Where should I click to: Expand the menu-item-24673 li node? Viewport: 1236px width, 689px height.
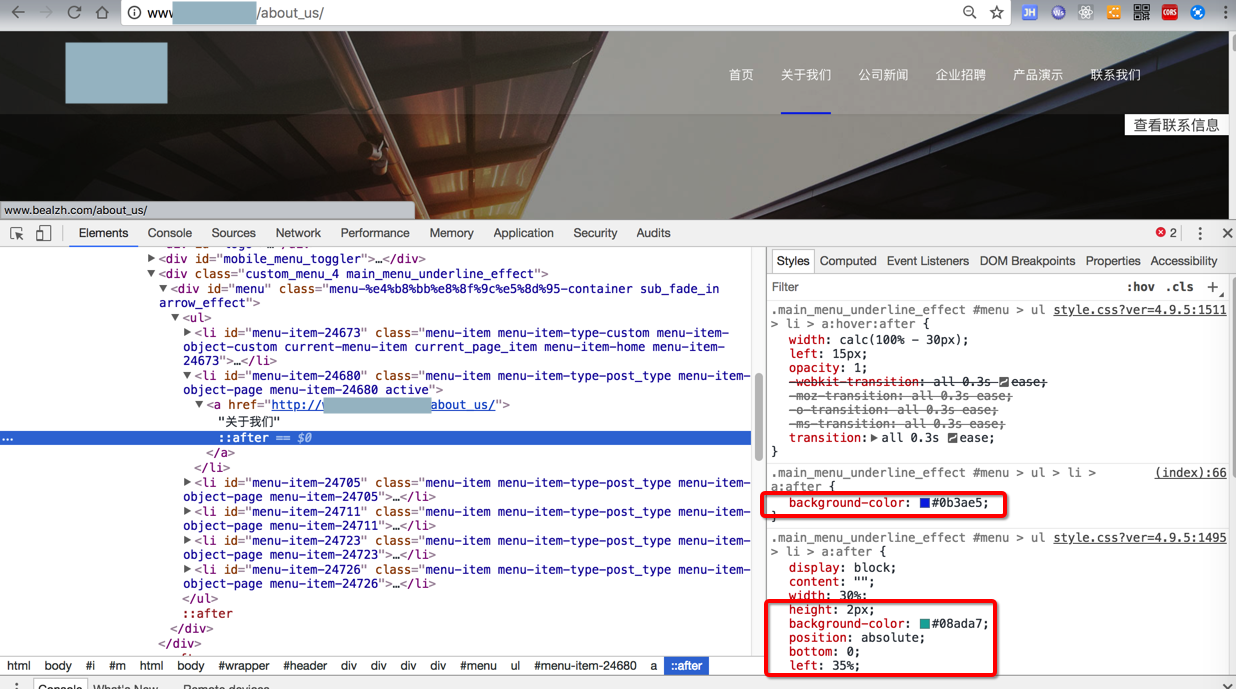tap(188, 333)
